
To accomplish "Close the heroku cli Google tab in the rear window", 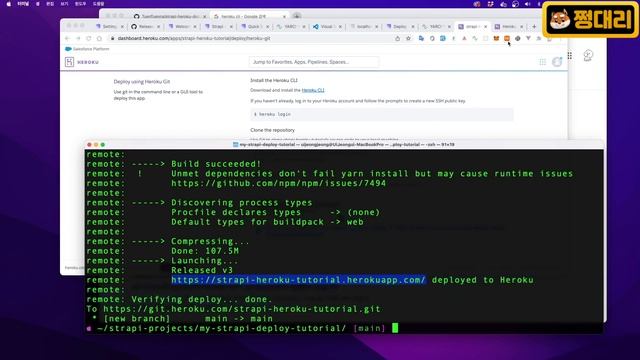I will coord(284,16).
